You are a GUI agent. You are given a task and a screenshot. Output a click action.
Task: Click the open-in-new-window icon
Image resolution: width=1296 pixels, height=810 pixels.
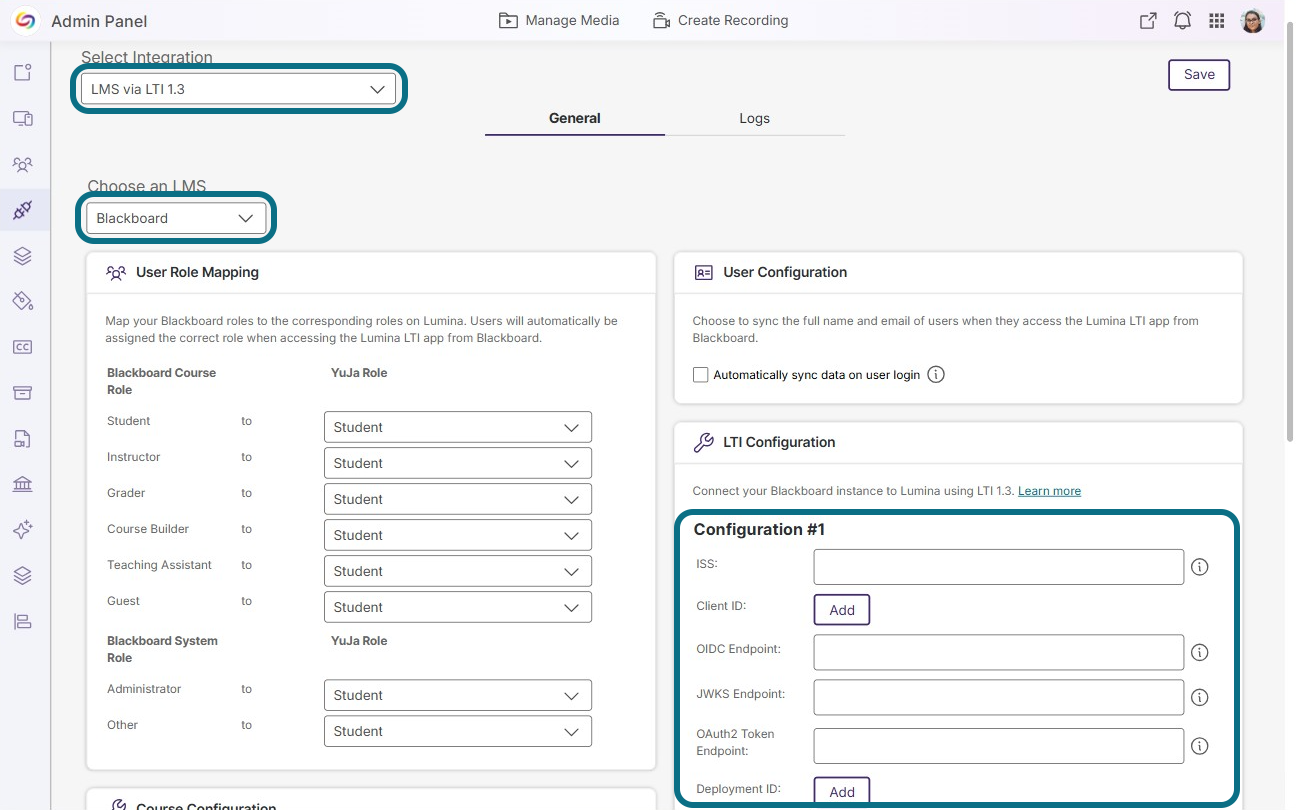point(1148,21)
